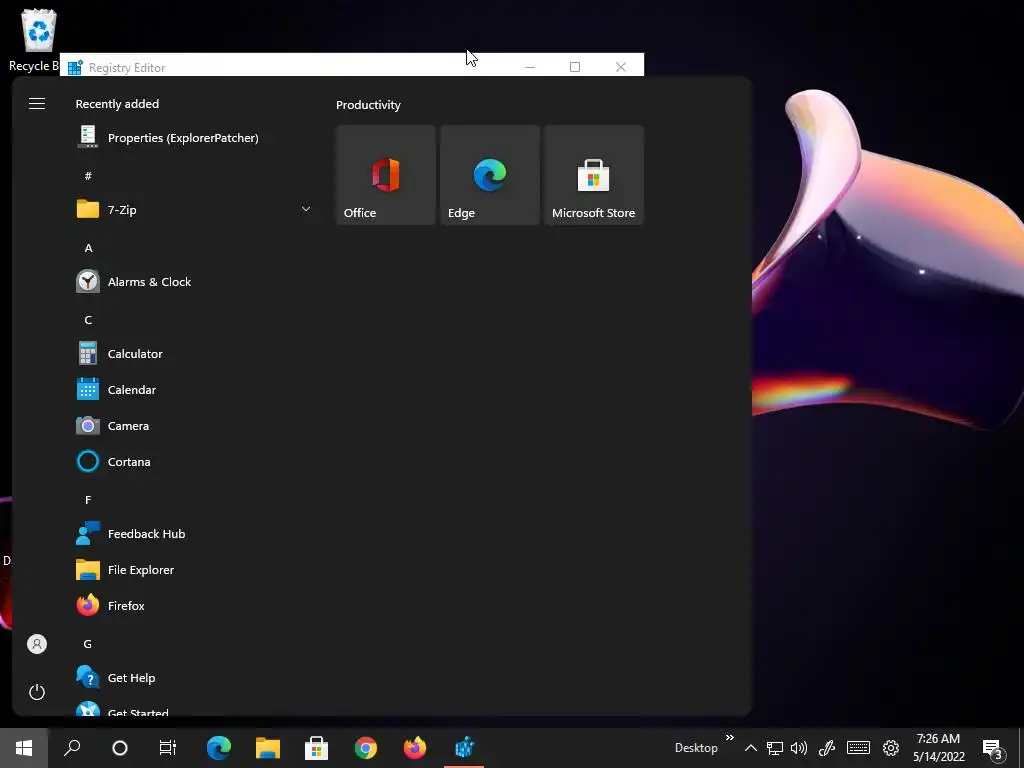Open the volume speaker icon
Image resolution: width=1024 pixels, height=768 pixels.
799,748
